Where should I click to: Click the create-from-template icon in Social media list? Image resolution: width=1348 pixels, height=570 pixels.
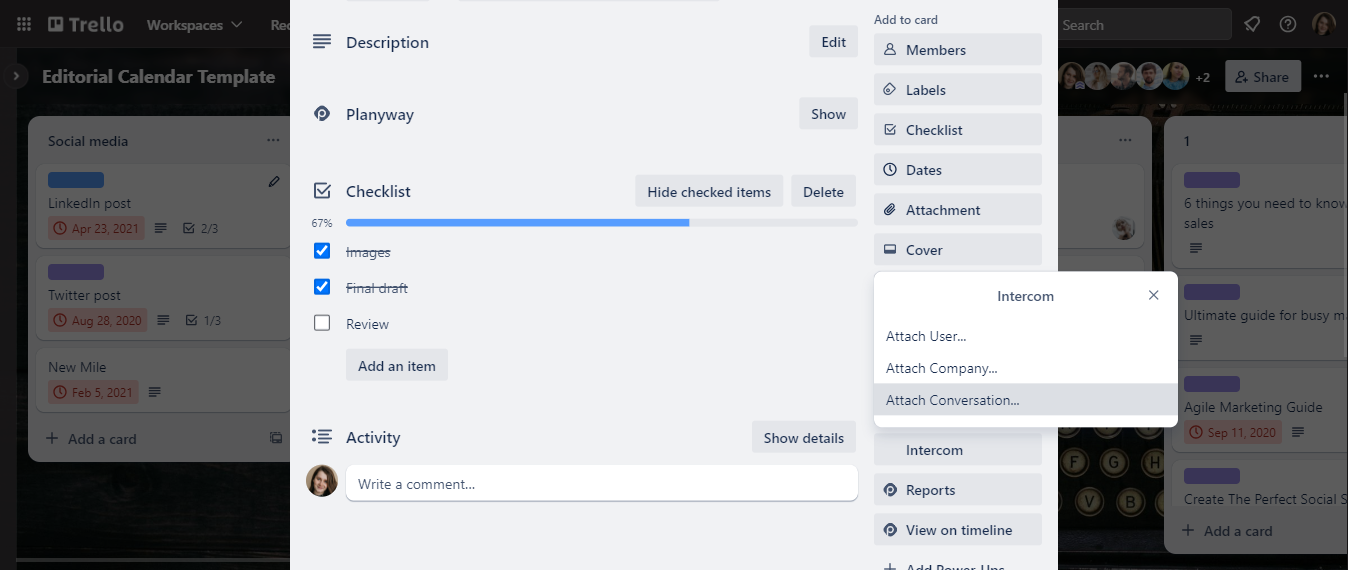(x=276, y=438)
